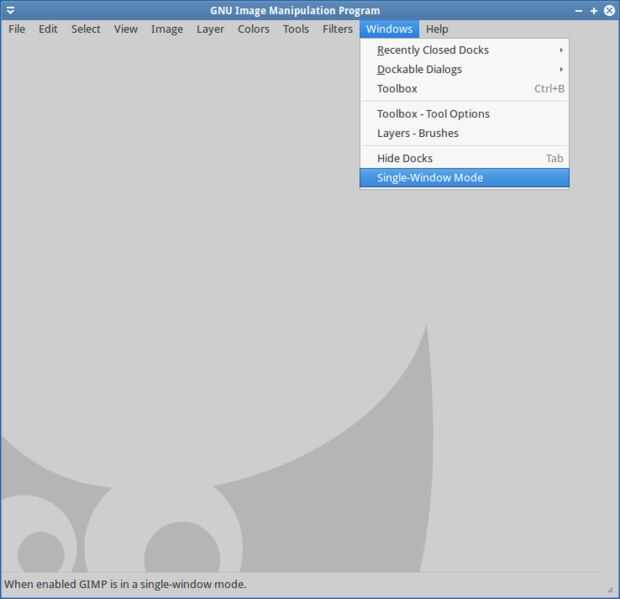Close the GIMP window

pos(609,10)
